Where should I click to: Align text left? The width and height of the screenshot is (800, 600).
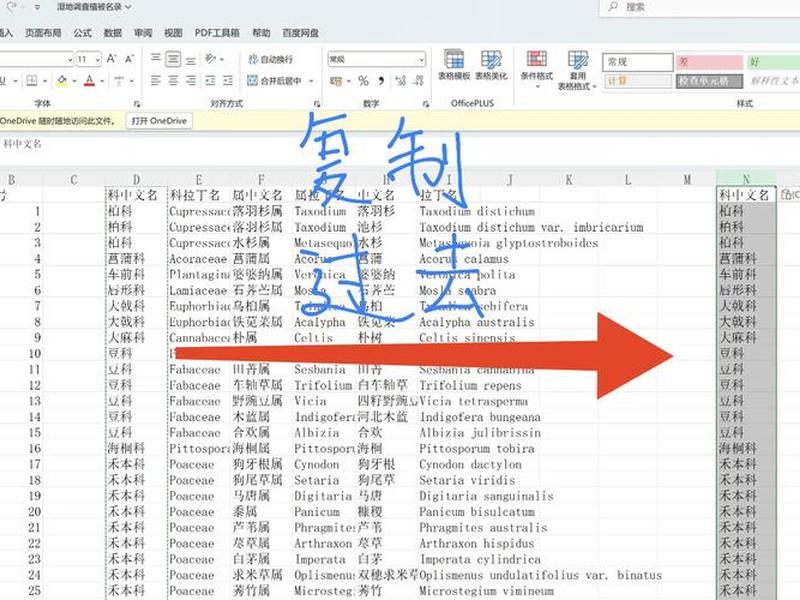coord(156,81)
